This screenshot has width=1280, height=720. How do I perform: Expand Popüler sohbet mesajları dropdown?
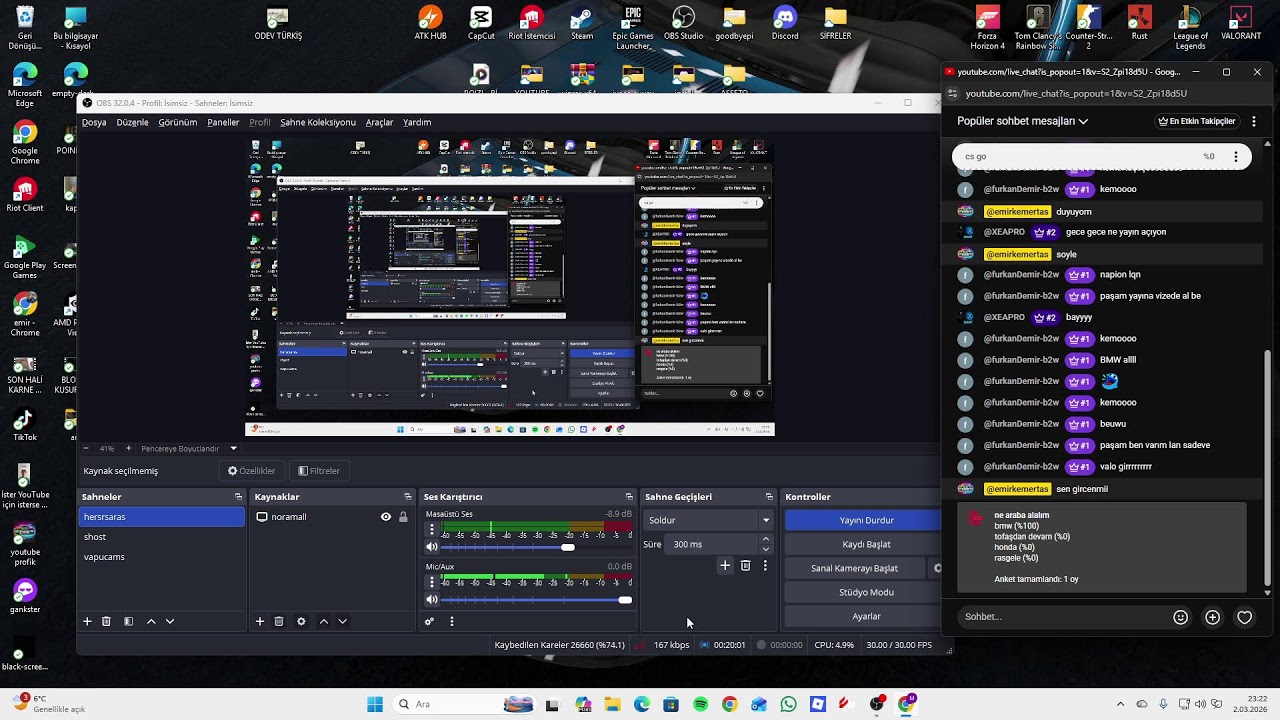(x=1022, y=121)
